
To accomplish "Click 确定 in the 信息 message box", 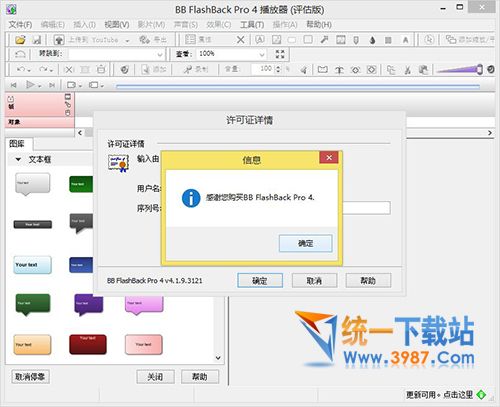I will [x=306, y=243].
